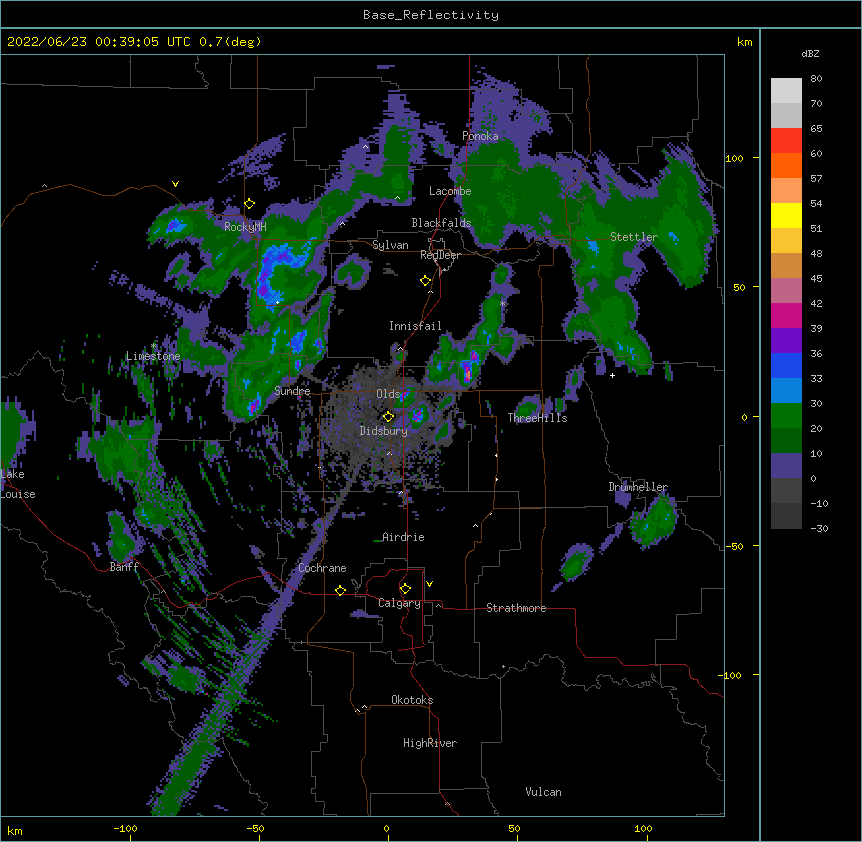Click the yellow diamond marker above RockyMH
862x842 pixels.
coord(250,204)
